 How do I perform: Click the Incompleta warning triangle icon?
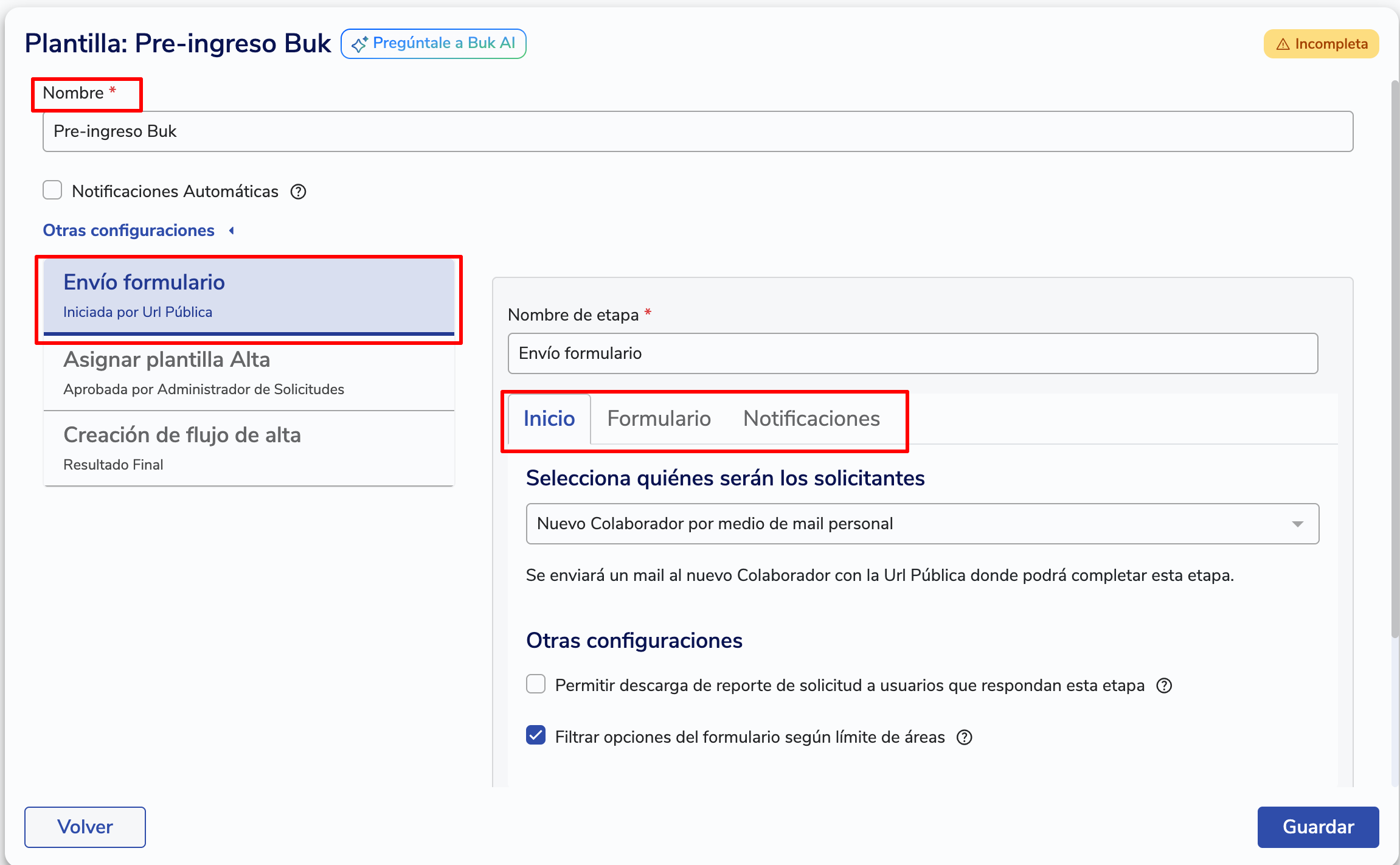click(x=1283, y=44)
